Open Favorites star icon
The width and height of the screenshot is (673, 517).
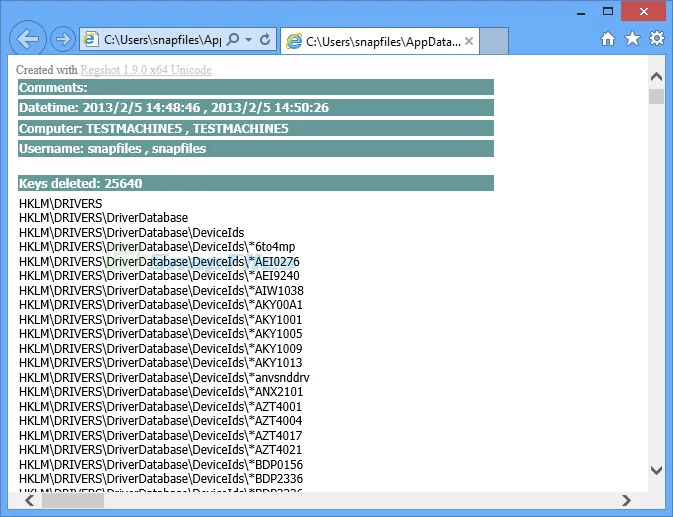pyautogui.click(x=632, y=39)
